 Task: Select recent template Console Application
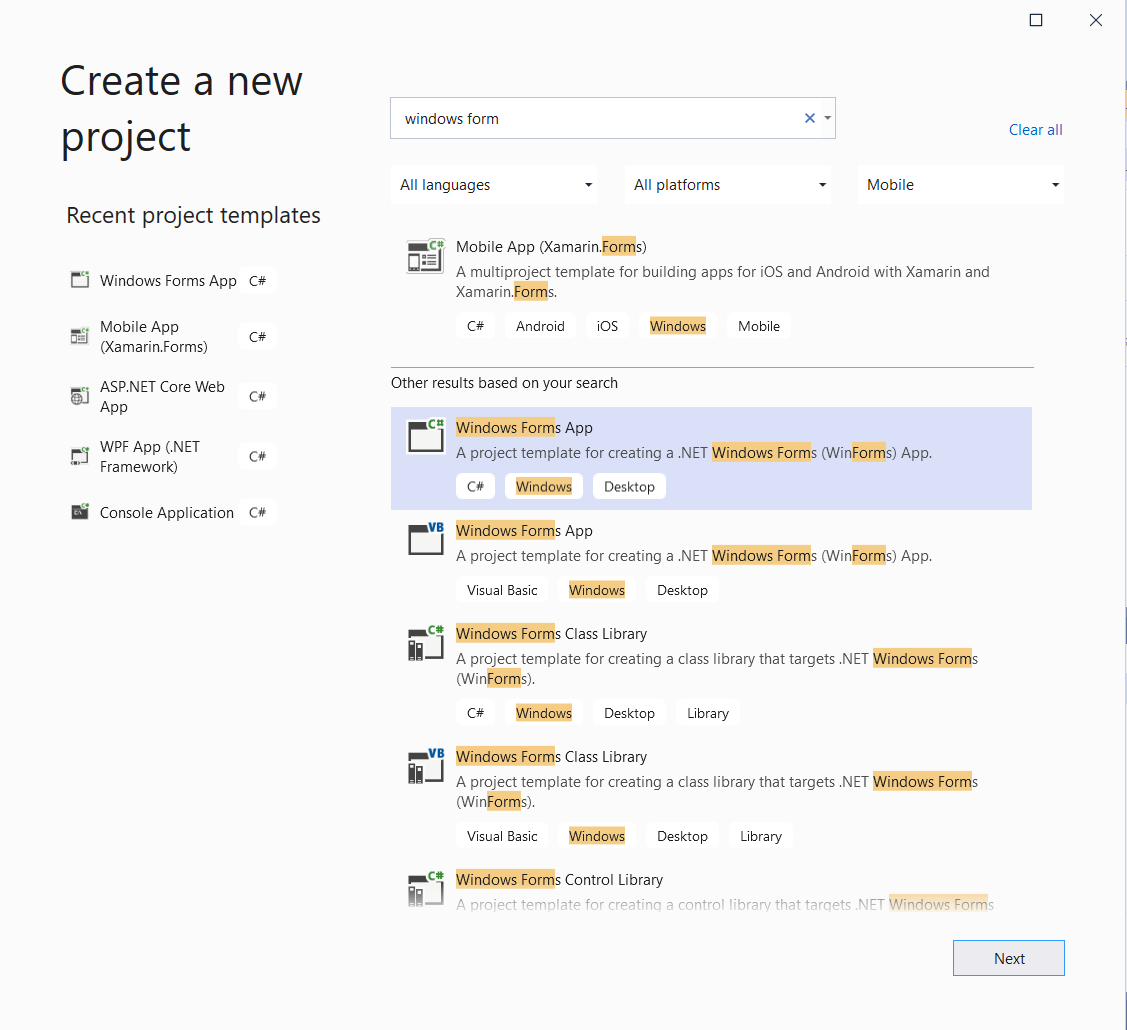click(x=167, y=512)
